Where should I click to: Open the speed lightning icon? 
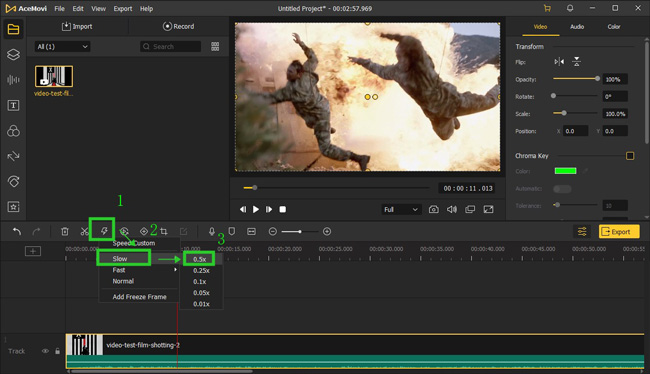click(104, 231)
